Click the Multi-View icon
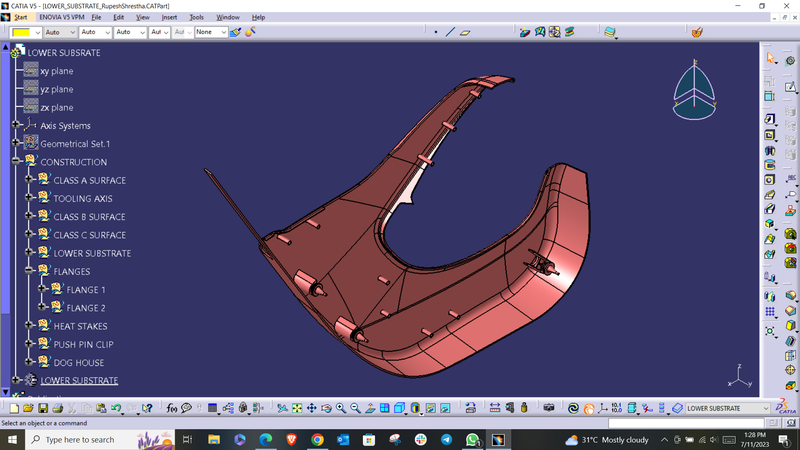800x450 pixels. tap(385, 408)
